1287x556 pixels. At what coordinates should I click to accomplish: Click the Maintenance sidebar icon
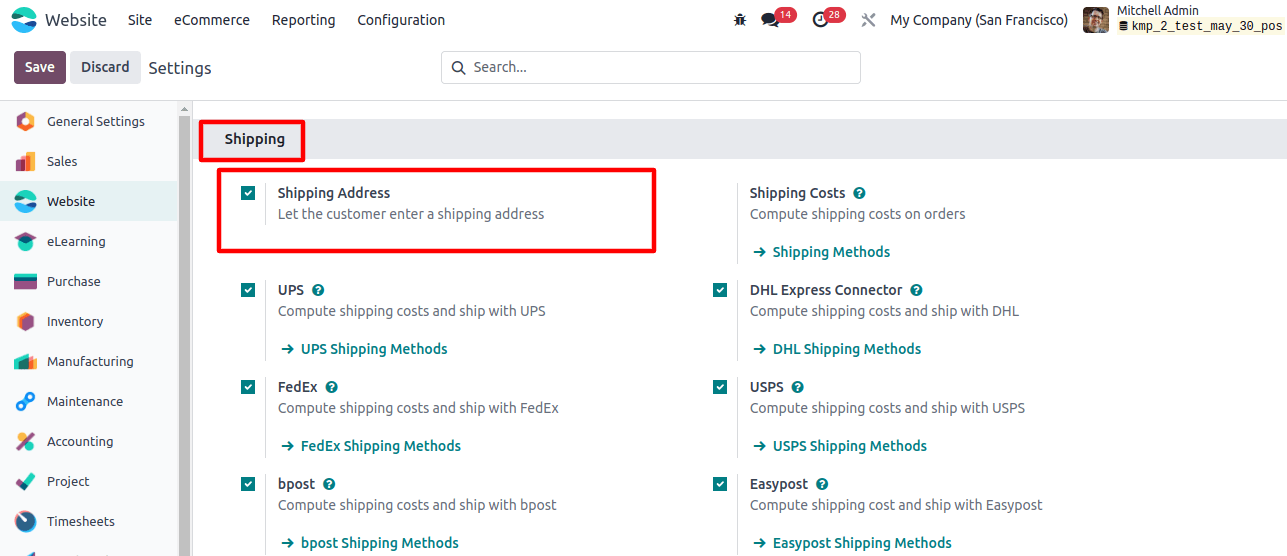click(26, 402)
